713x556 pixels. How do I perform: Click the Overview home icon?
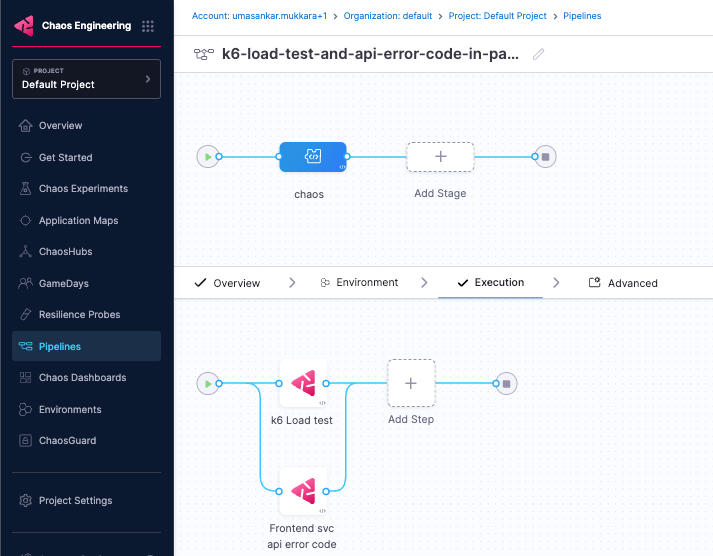pos(25,125)
